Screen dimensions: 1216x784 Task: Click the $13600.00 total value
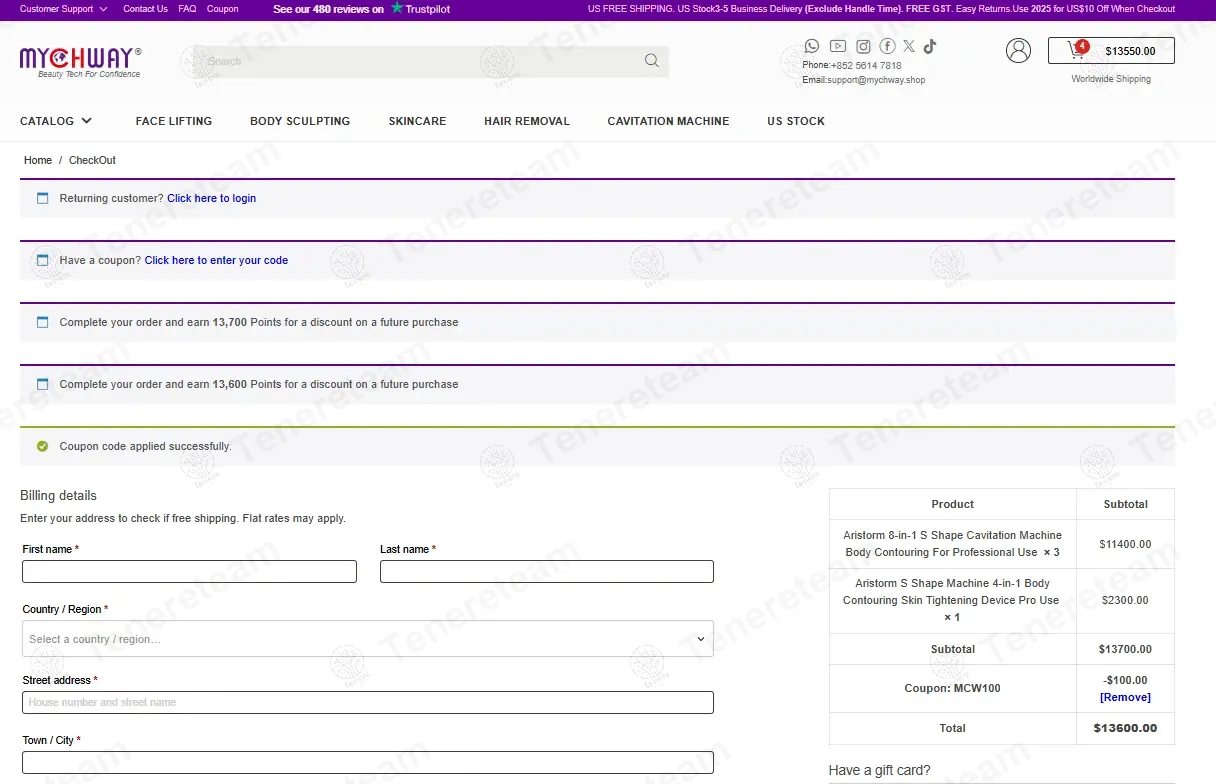coord(1125,728)
